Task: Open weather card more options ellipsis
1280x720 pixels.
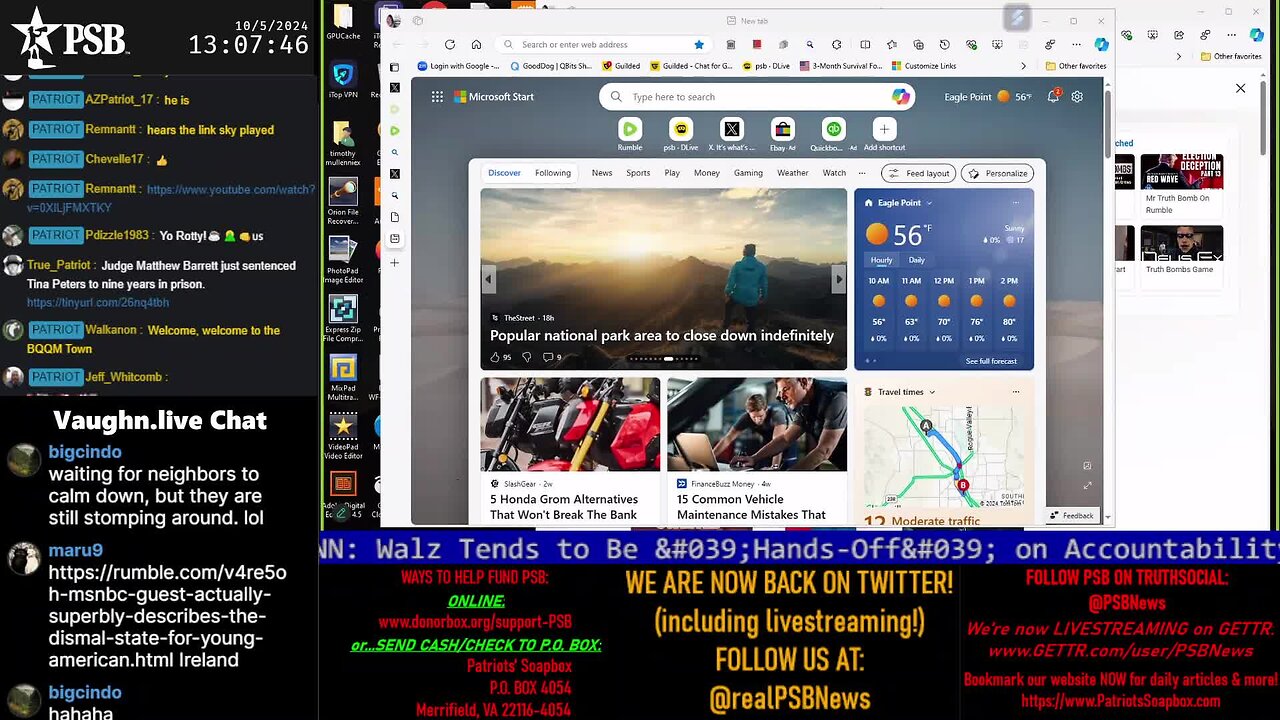Action: pyautogui.click(x=1015, y=203)
